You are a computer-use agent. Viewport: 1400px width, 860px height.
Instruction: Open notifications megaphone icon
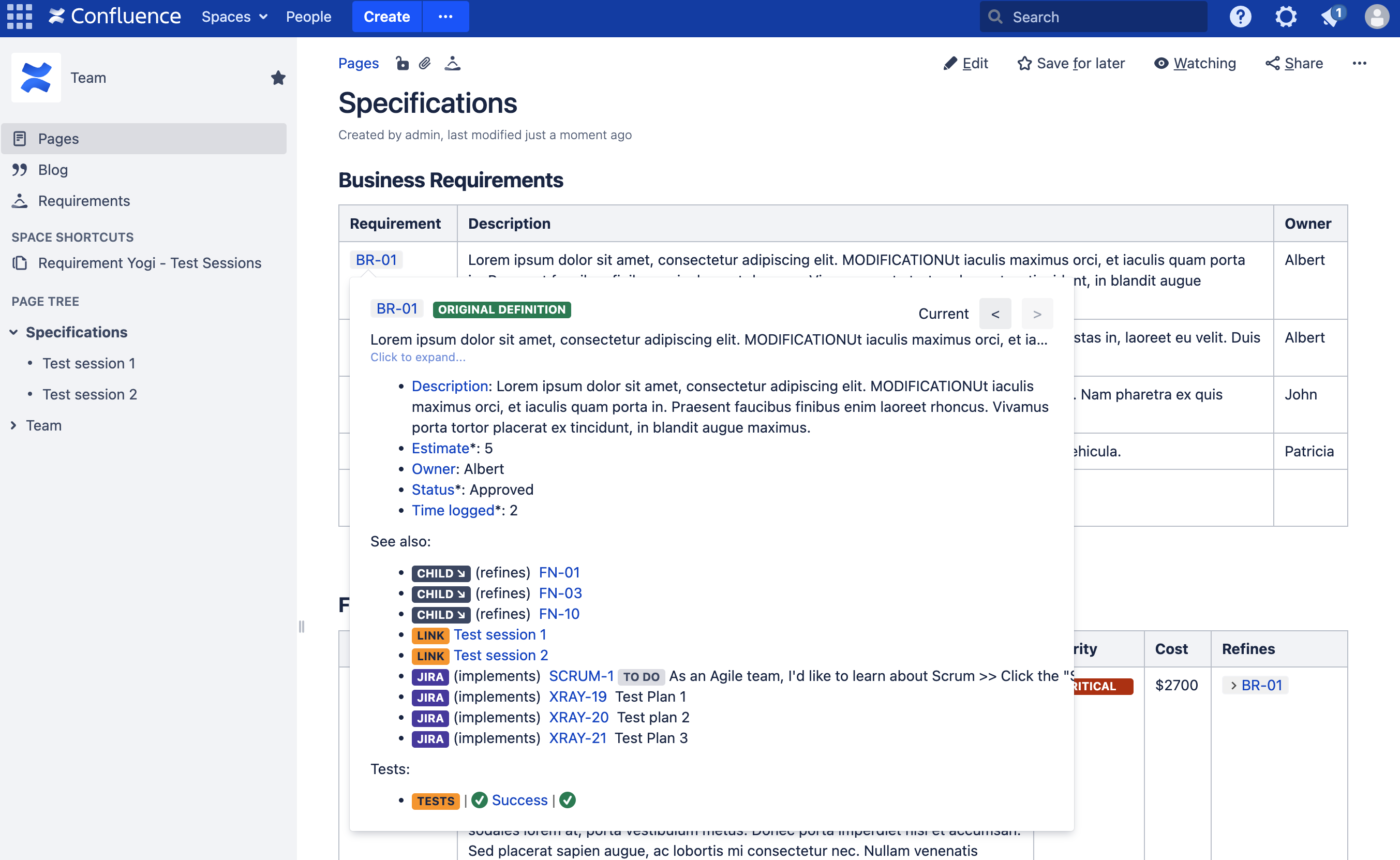coord(1331,17)
